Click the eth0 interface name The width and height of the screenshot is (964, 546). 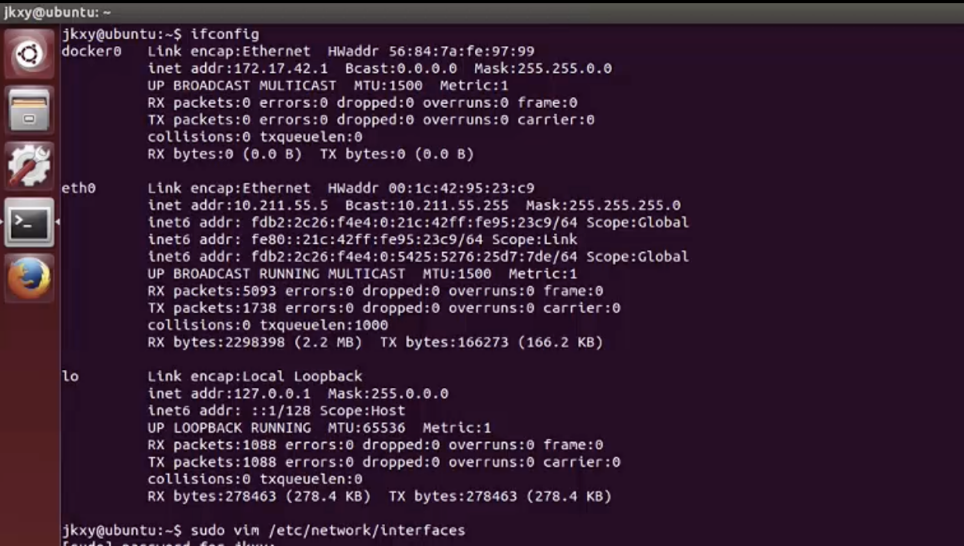pyautogui.click(x=78, y=188)
